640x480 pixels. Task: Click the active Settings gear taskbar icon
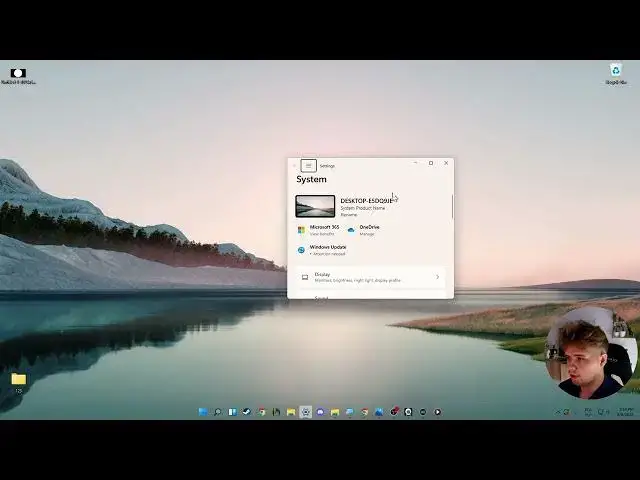click(x=305, y=412)
